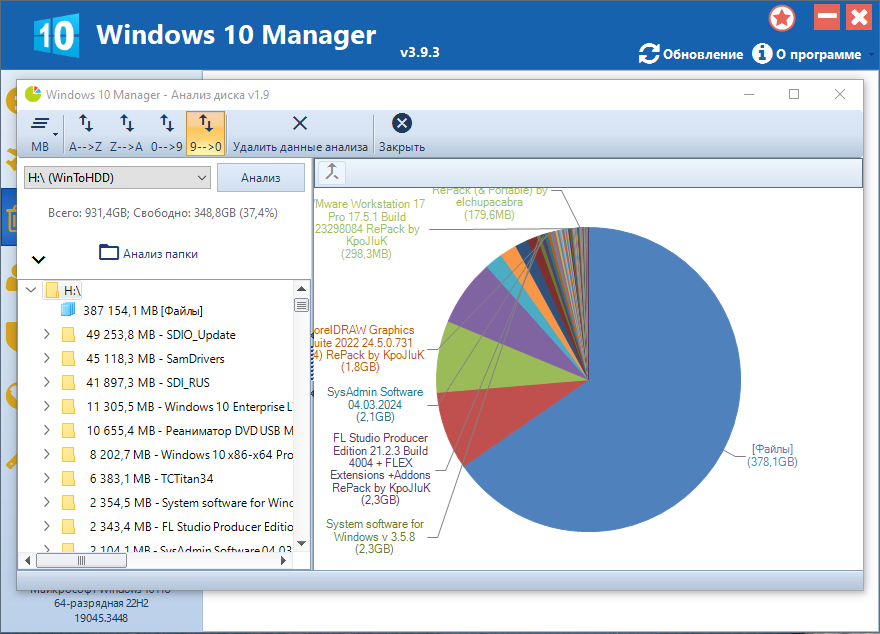Go up one level in chart
This screenshot has height=634, width=880.
coord(332,172)
